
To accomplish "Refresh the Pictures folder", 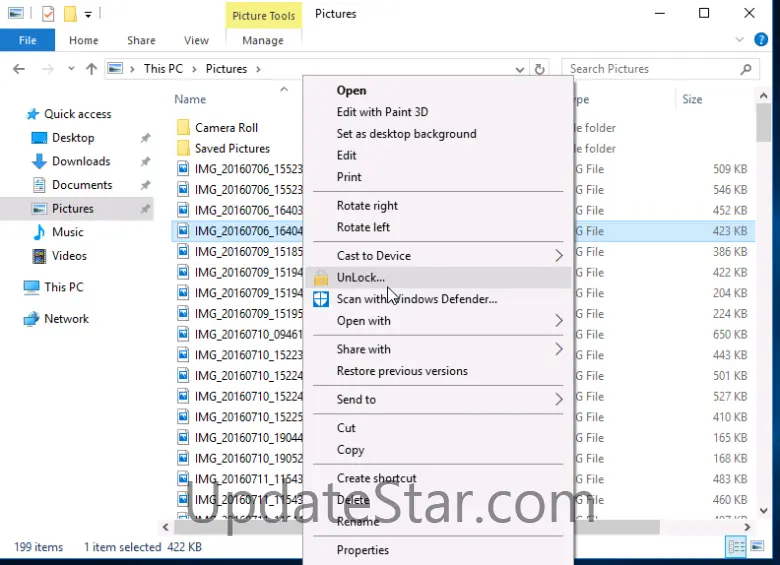I will (x=539, y=69).
